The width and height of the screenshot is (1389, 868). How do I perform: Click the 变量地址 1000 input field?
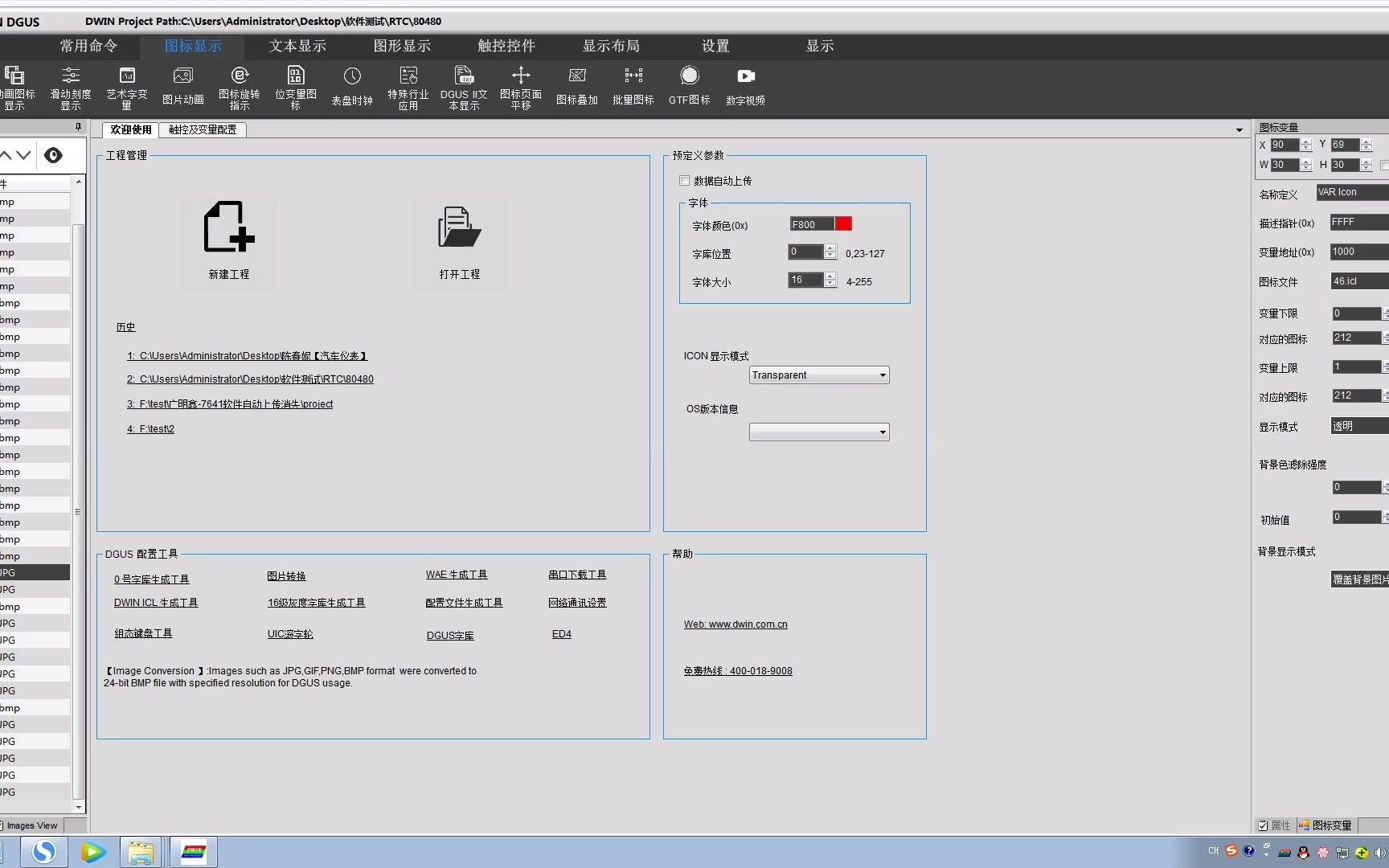click(x=1359, y=252)
